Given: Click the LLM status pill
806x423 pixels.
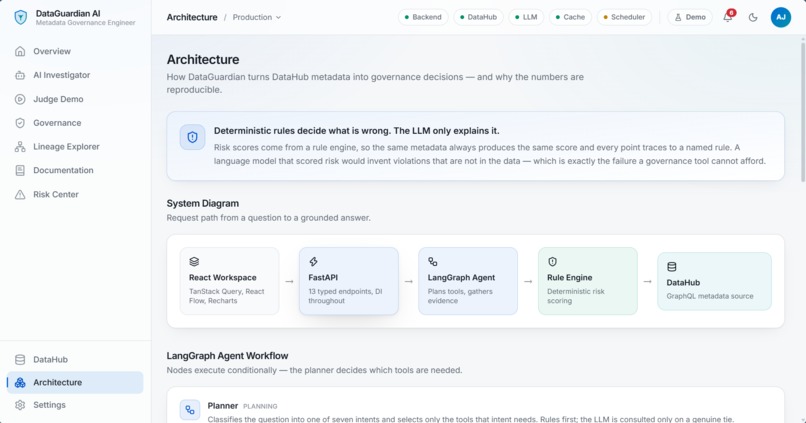Looking at the screenshot, I should pos(526,17).
